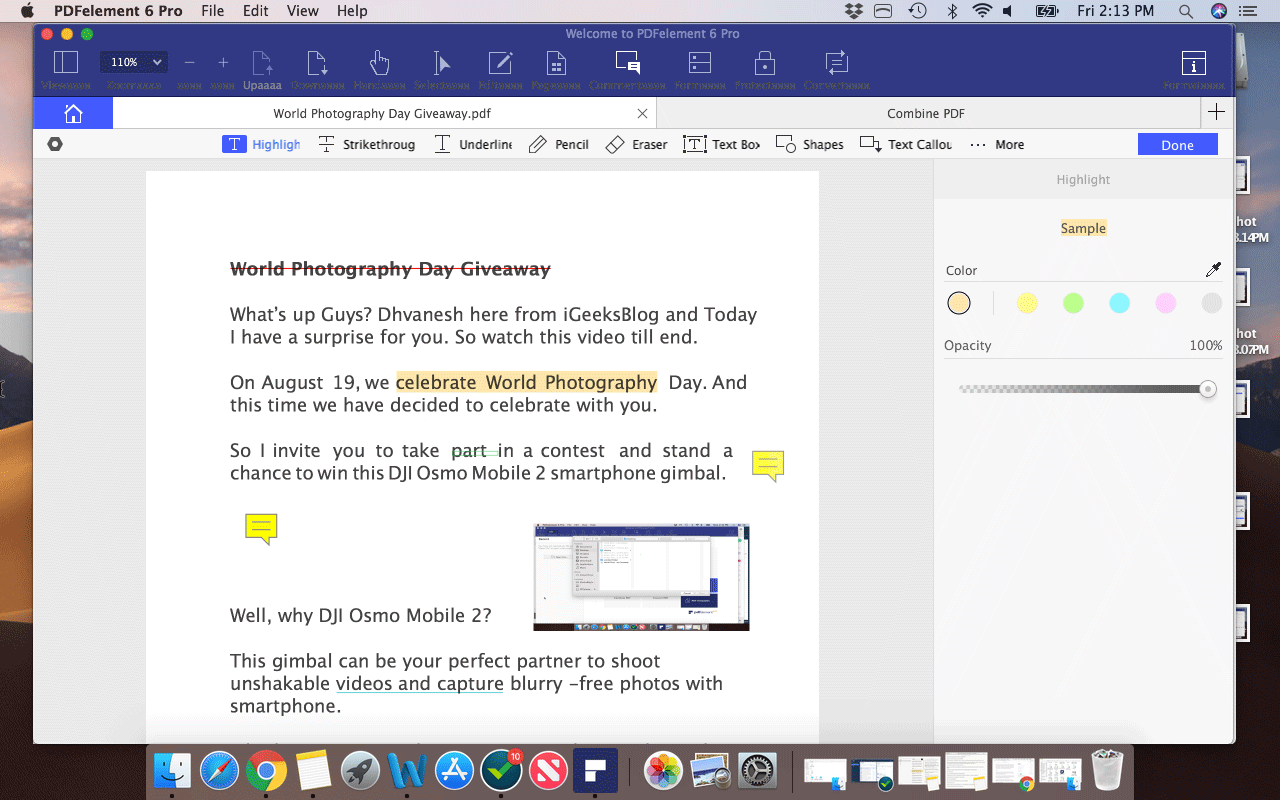Close the World Photography Day Giveaway.pdf tab
The height and width of the screenshot is (800, 1280).
tap(642, 114)
